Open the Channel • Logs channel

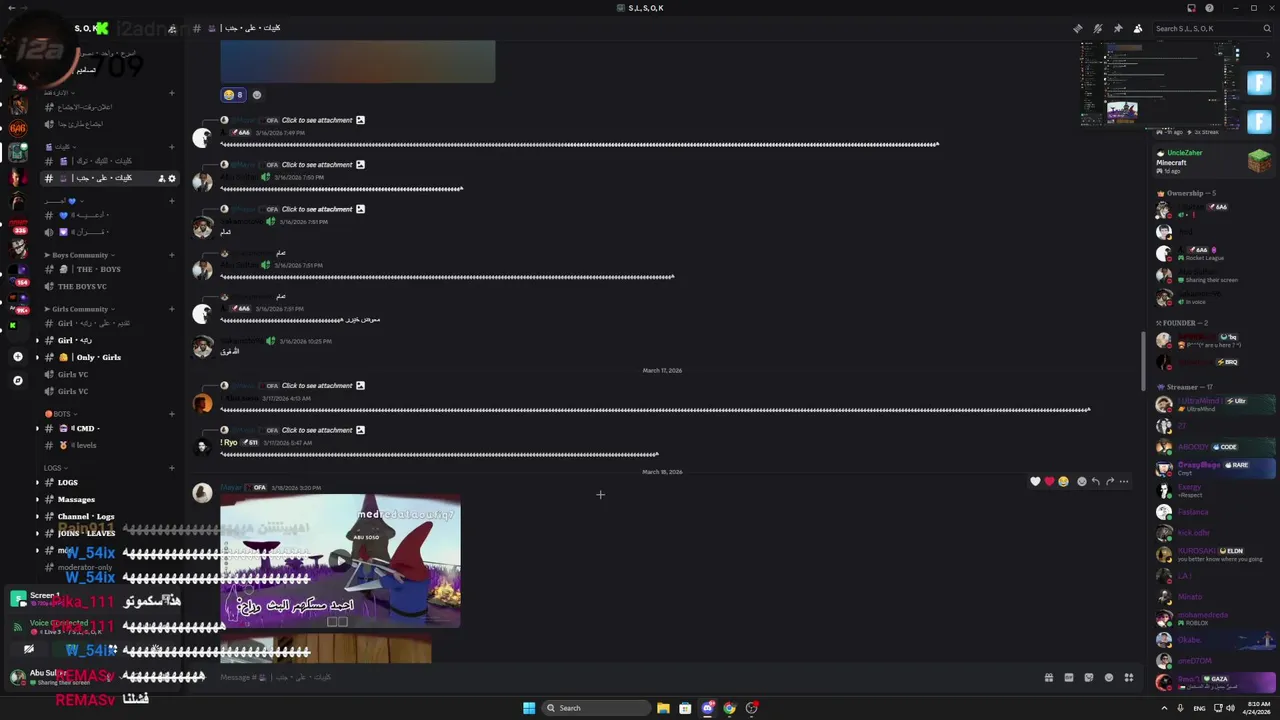point(108,516)
